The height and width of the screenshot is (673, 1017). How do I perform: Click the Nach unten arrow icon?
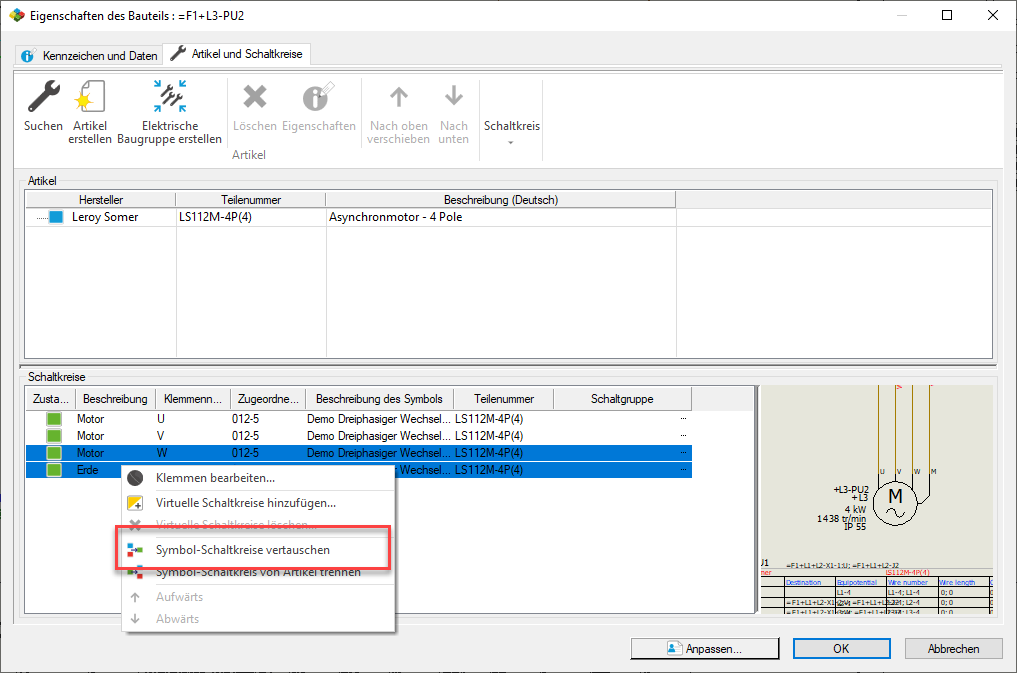453,97
